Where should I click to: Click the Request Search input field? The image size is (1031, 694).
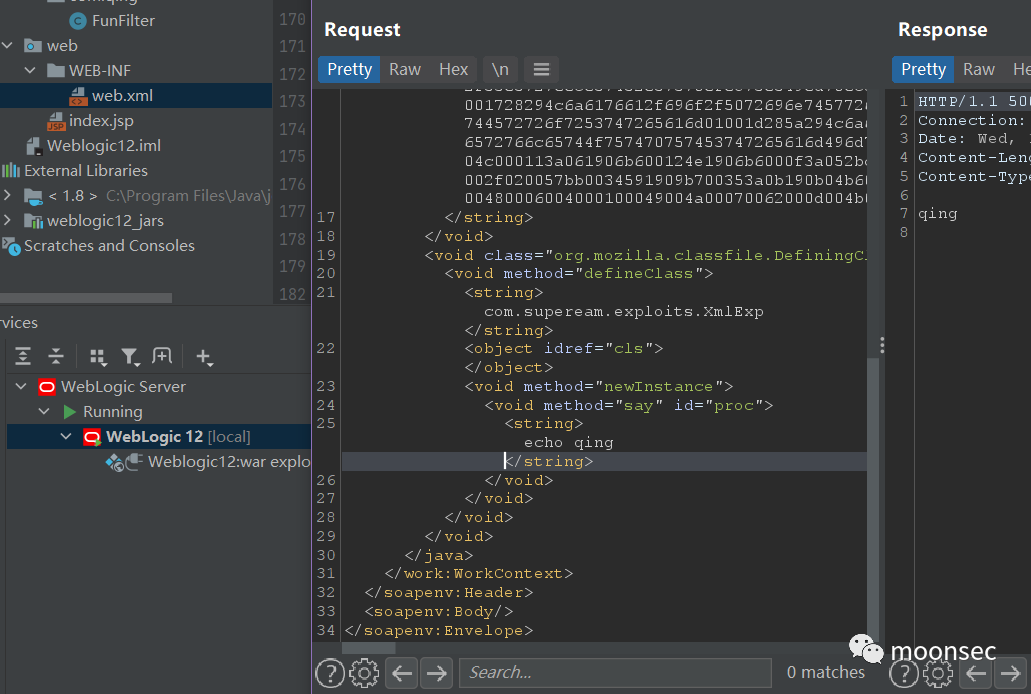tap(615, 673)
